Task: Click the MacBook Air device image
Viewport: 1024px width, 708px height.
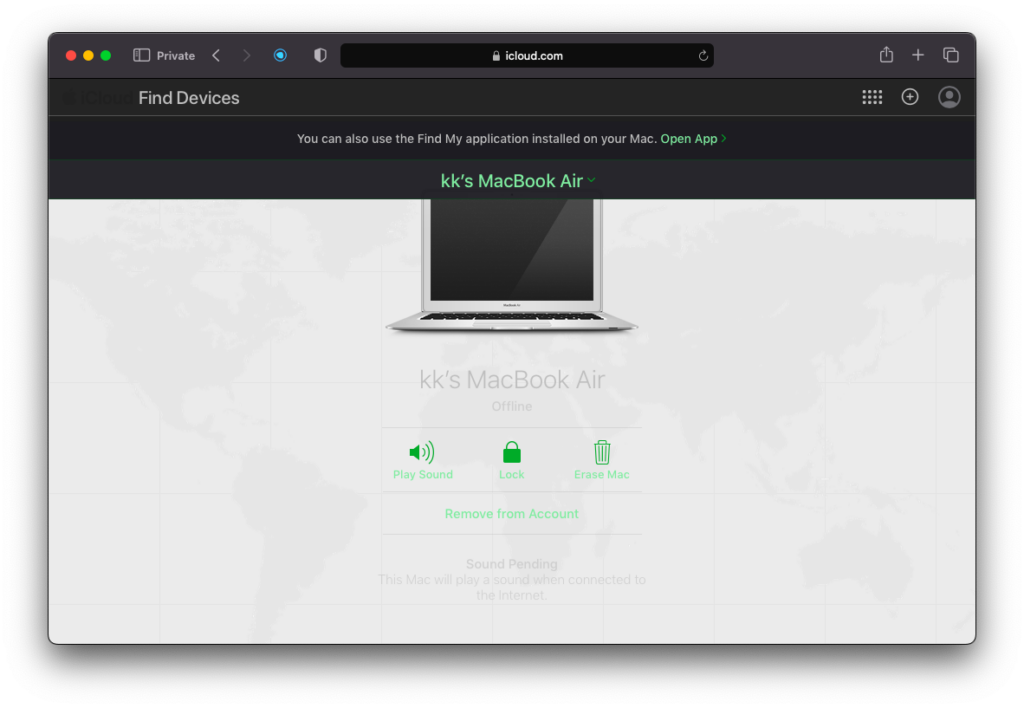Action: [511, 265]
